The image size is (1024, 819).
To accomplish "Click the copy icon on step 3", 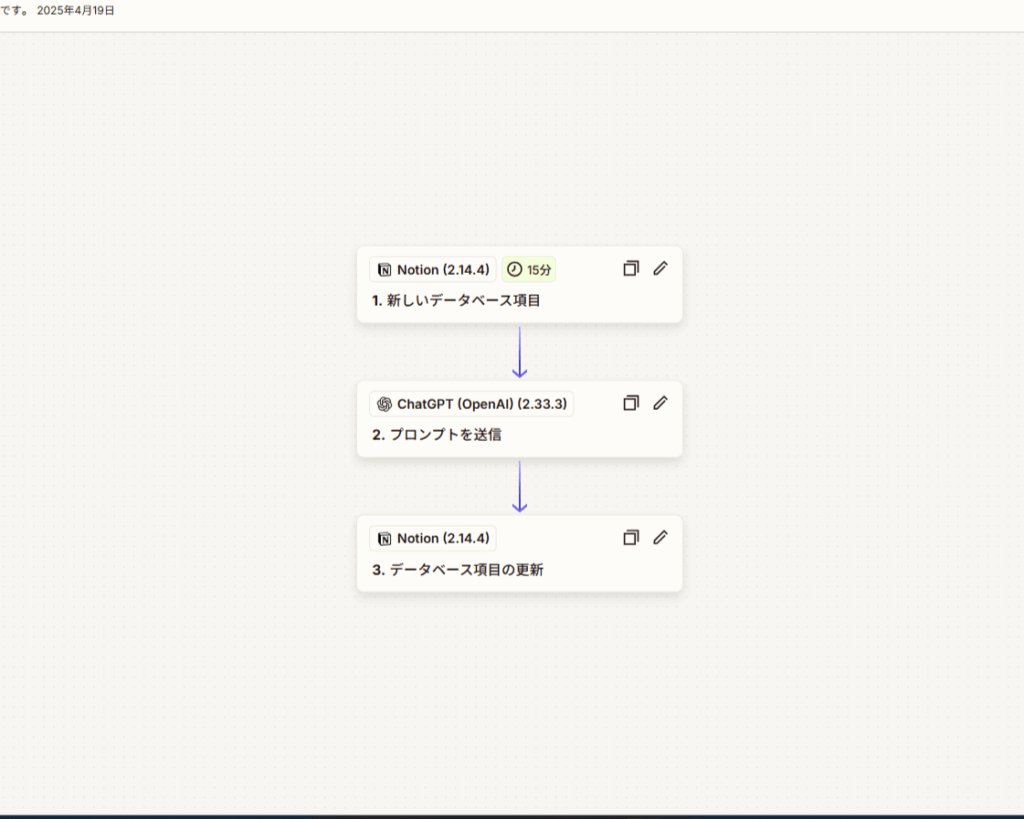I will tap(630, 537).
